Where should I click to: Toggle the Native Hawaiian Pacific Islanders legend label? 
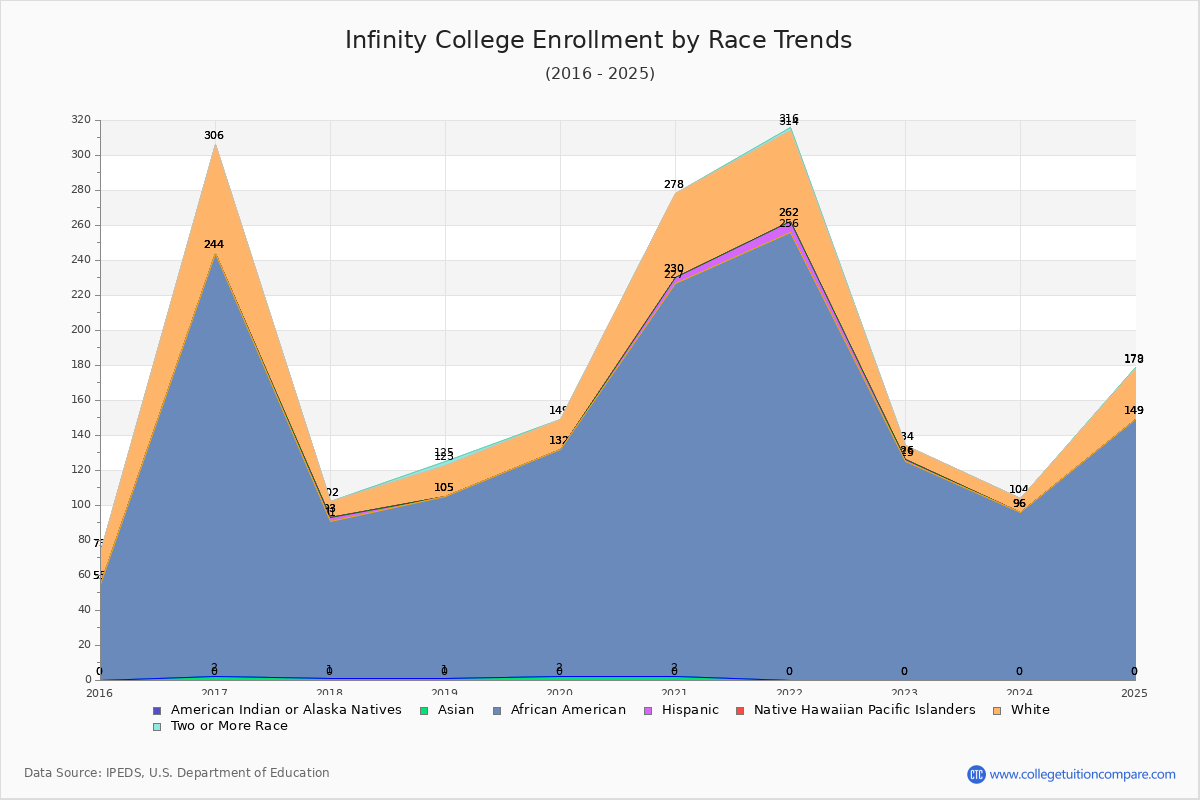[864, 710]
